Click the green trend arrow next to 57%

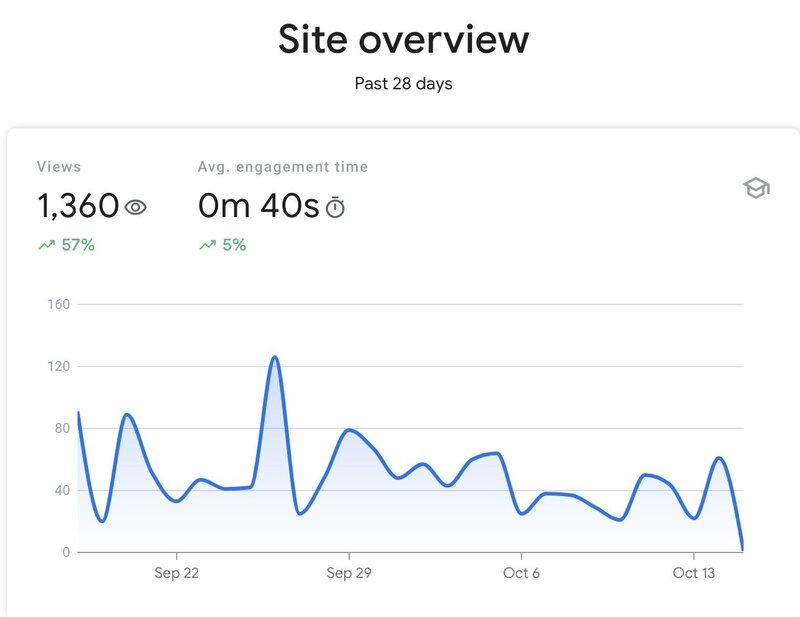(45, 245)
